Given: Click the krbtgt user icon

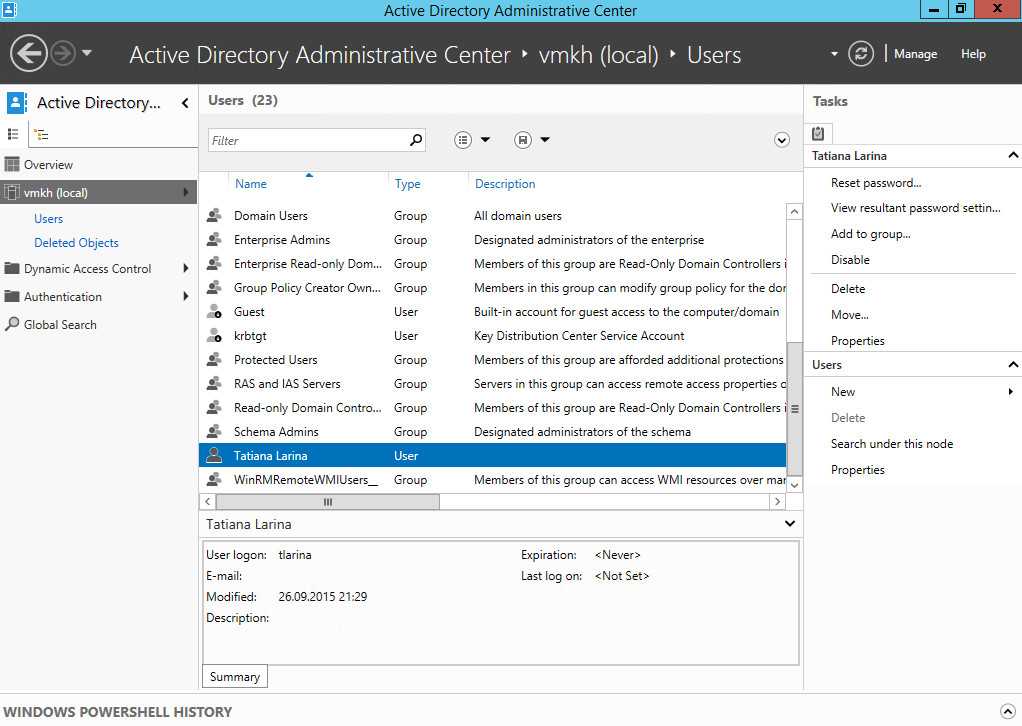Looking at the screenshot, I should (x=214, y=336).
